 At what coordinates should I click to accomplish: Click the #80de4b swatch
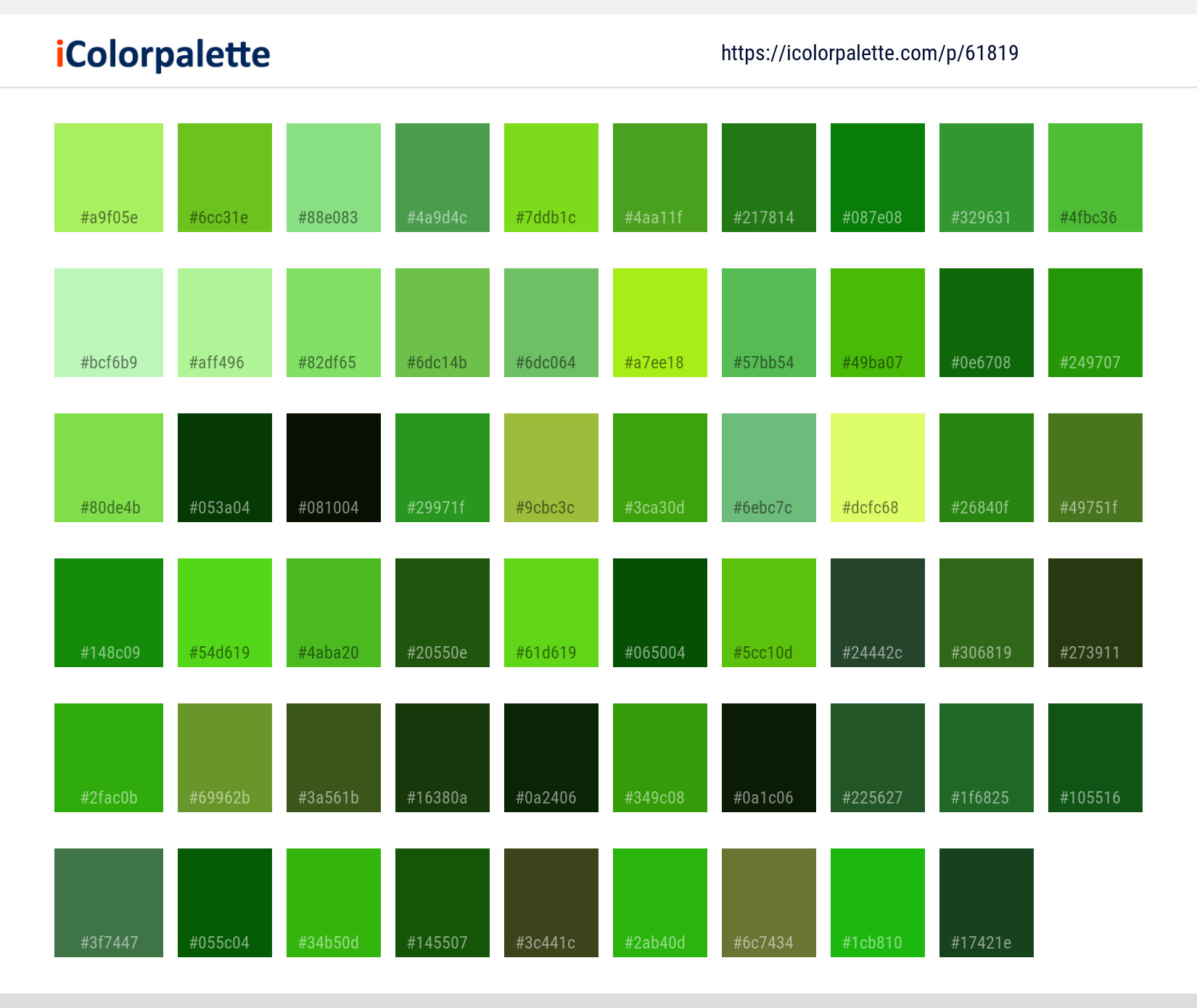point(109,468)
